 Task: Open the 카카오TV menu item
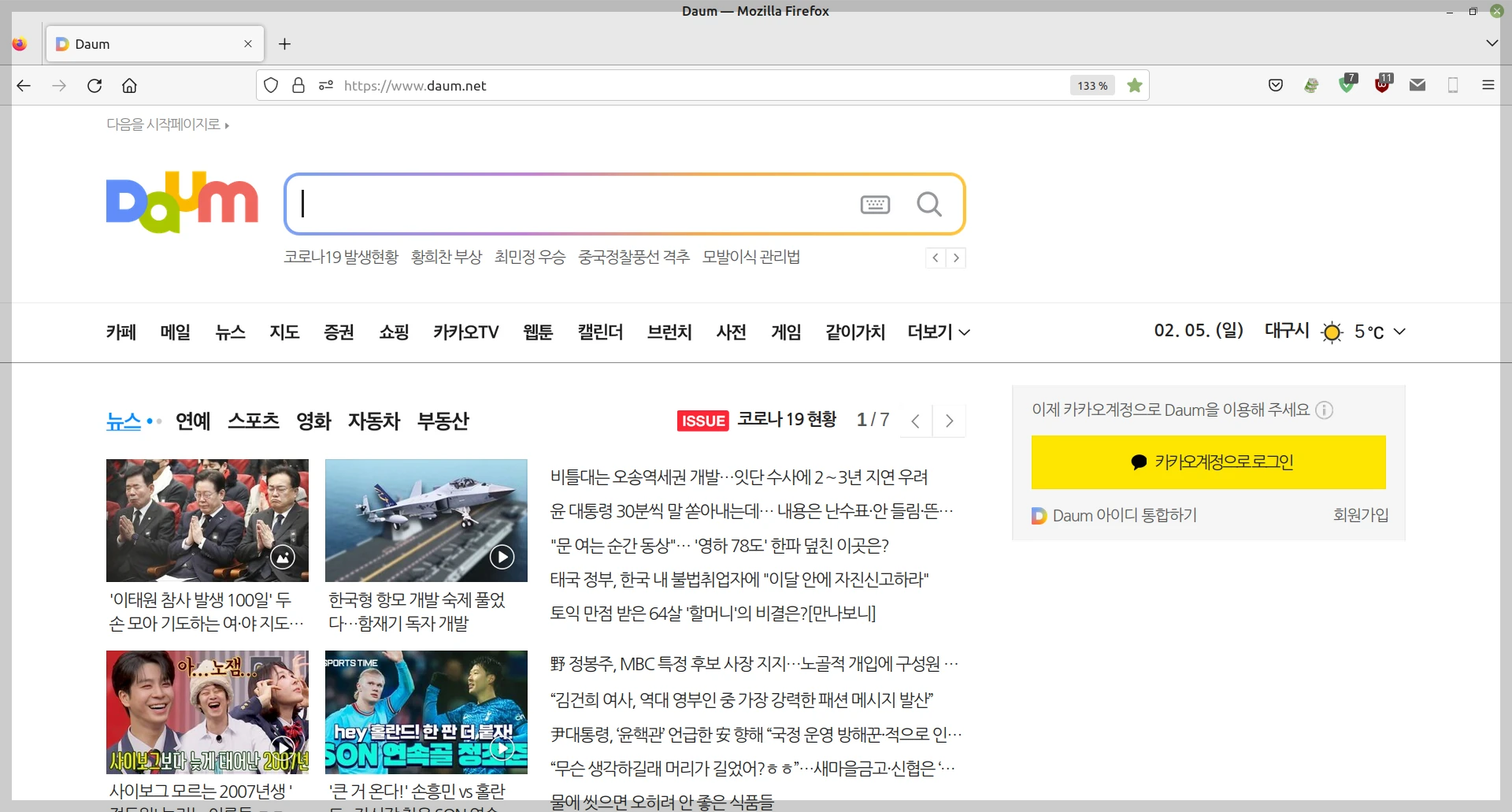click(465, 332)
